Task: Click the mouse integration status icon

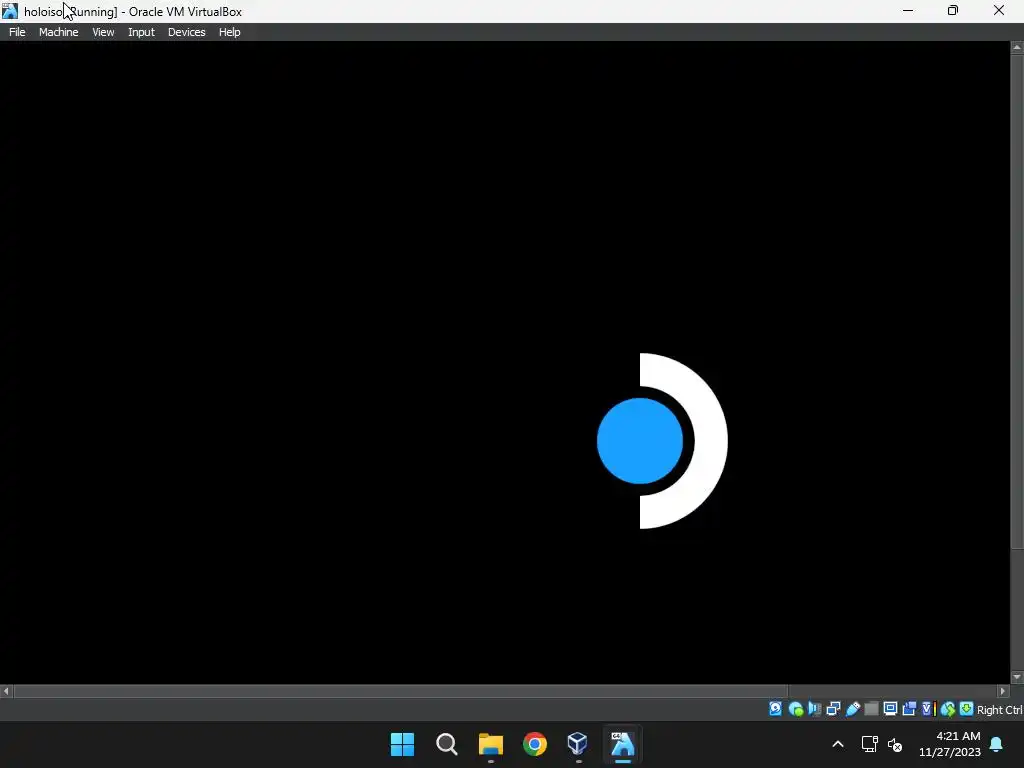Action: click(x=948, y=709)
